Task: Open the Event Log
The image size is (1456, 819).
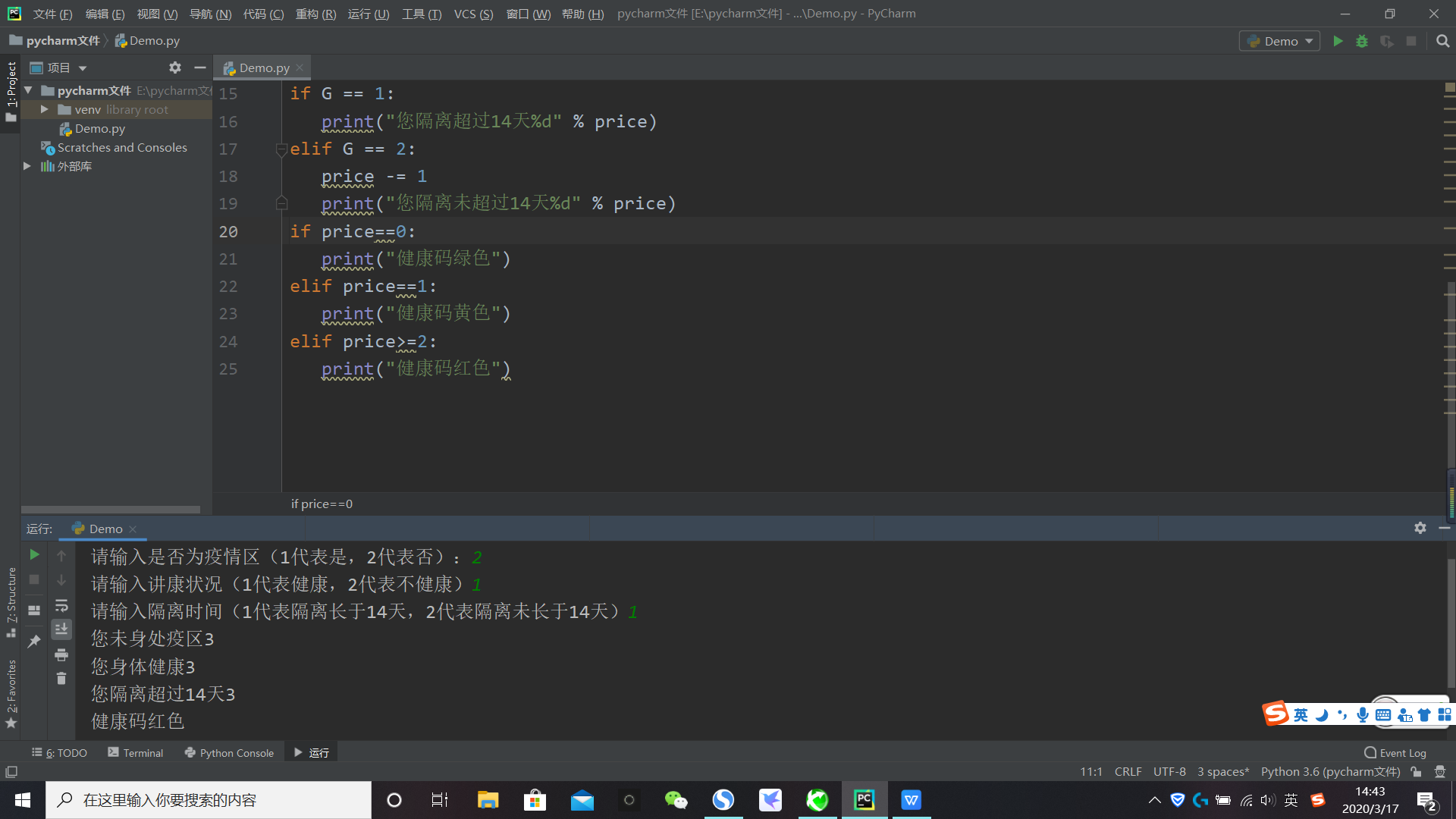Action: click(x=1395, y=752)
